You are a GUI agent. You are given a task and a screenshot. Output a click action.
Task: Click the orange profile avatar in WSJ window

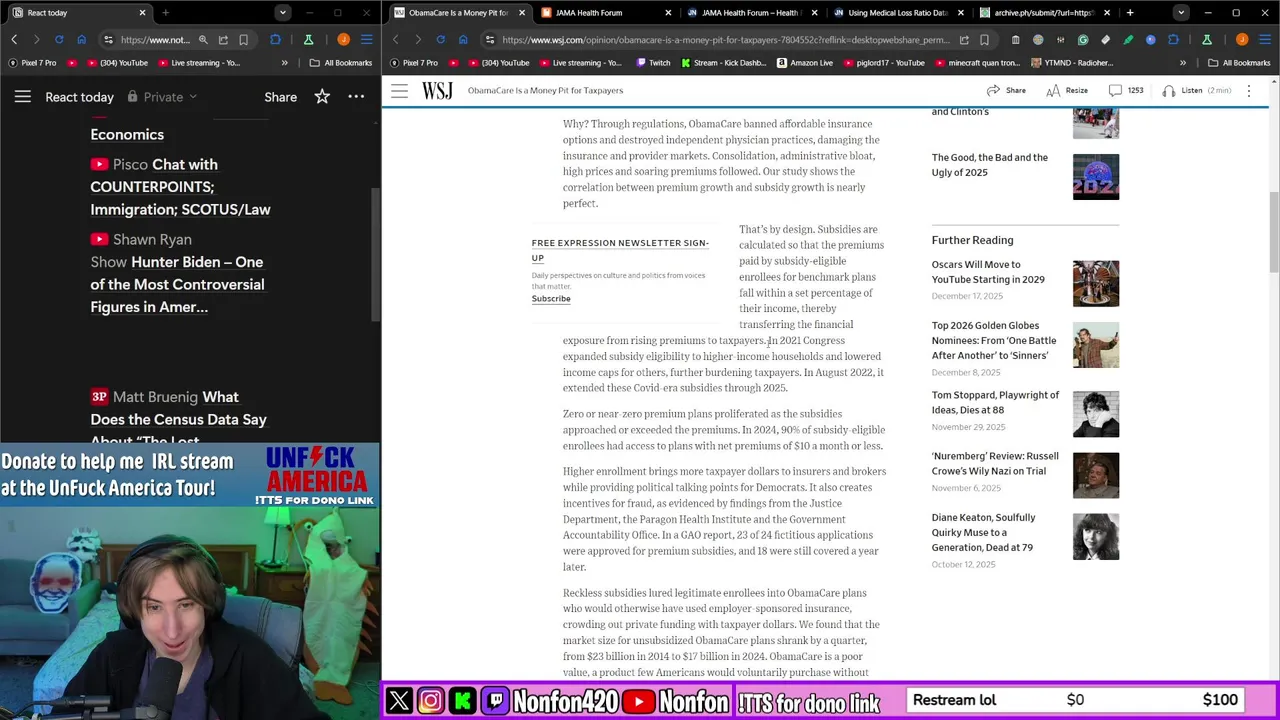tap(1242, 40)
